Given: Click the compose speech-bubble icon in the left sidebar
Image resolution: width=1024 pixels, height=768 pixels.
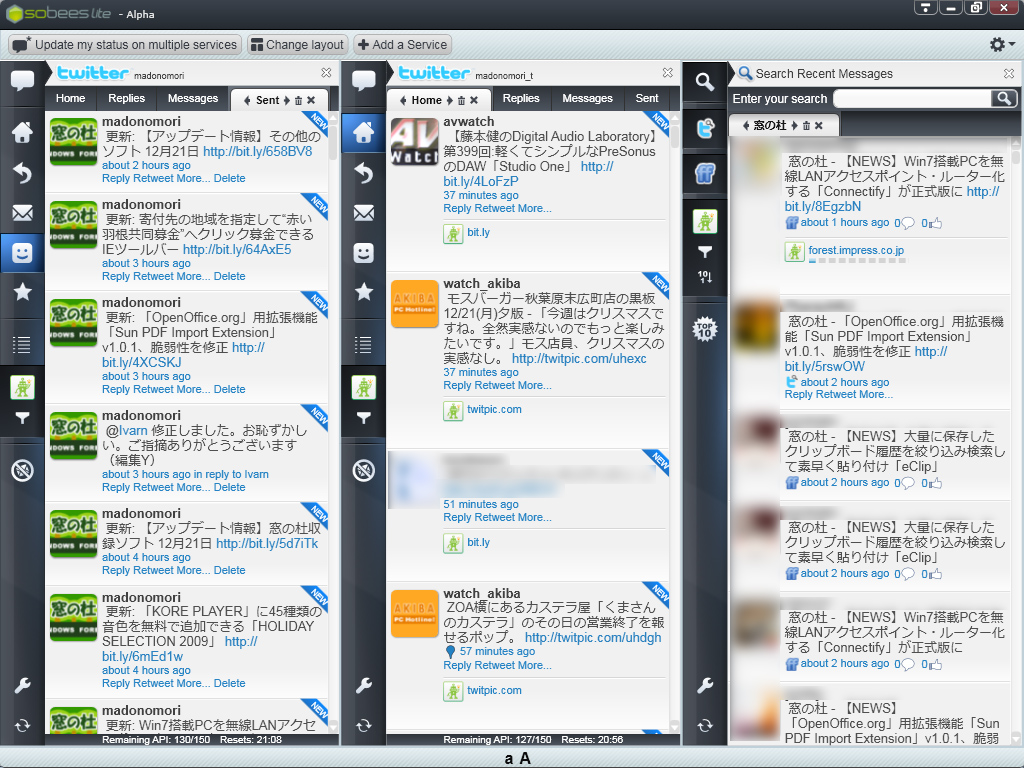Looking at the screenshot, I should pos(21,82).
